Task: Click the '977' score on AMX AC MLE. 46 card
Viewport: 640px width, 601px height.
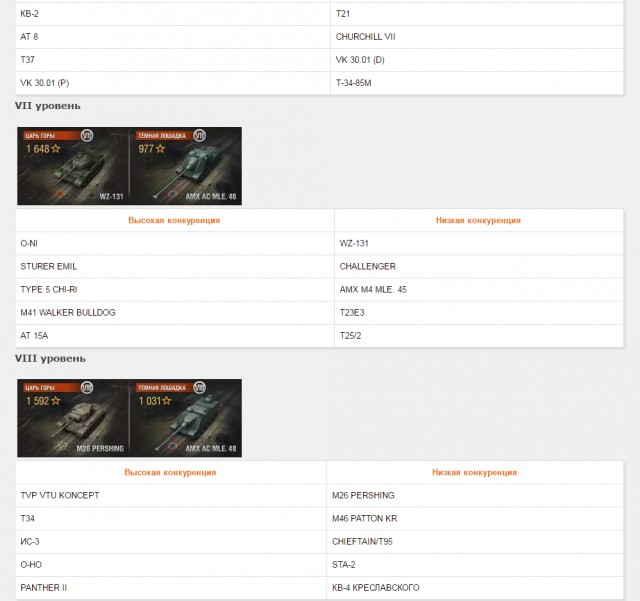Action: pos(146,149)
